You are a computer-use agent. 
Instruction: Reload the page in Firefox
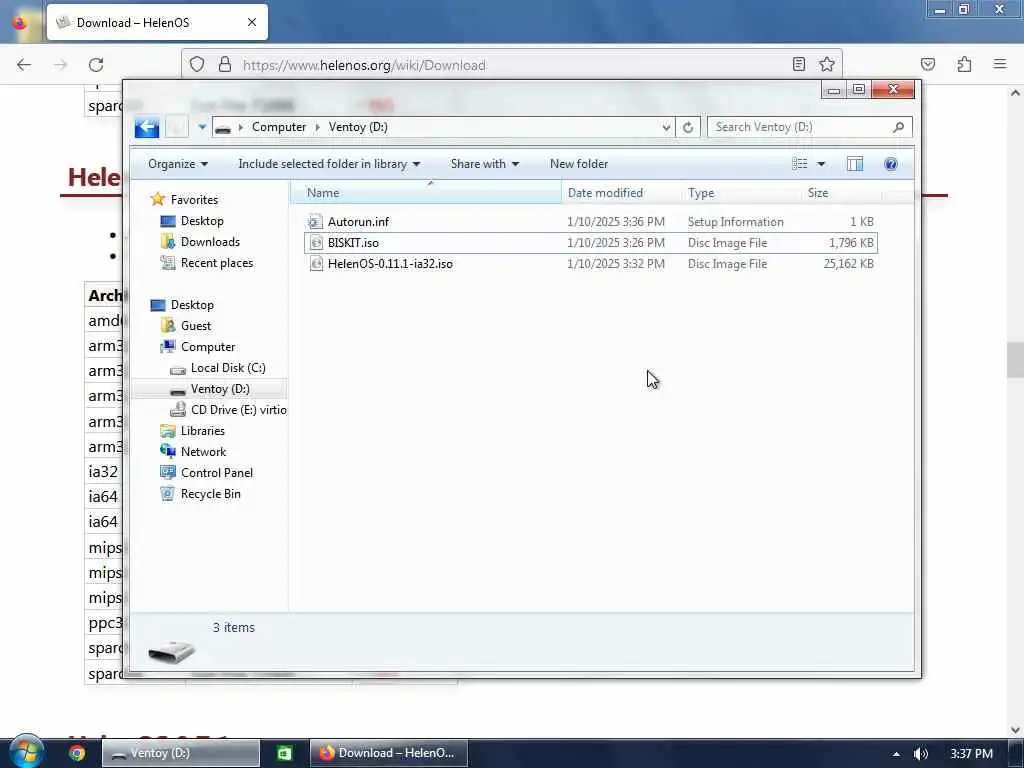click(x=96, y=65)
